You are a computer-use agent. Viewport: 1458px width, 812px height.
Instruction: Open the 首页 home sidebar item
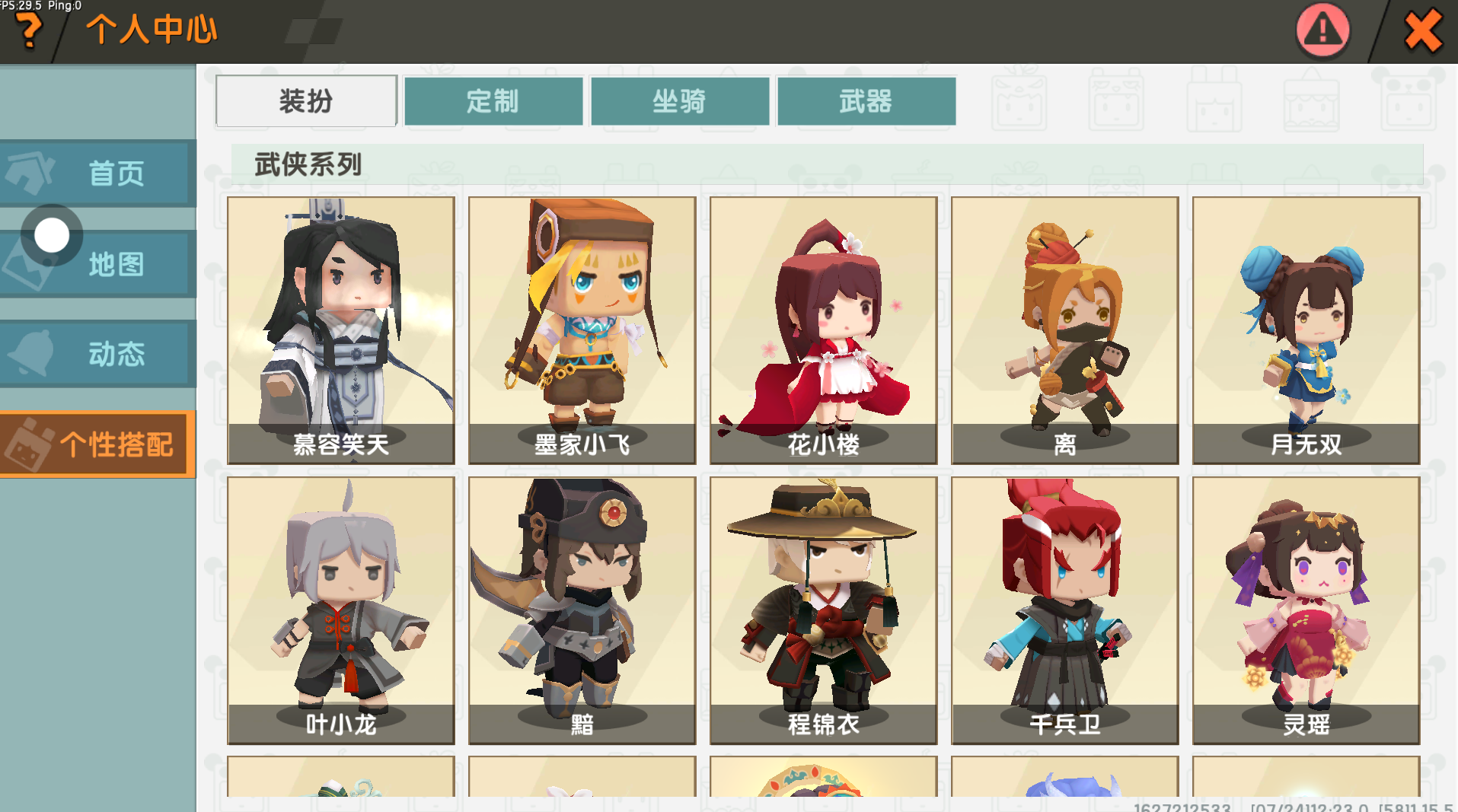point(97,174)
